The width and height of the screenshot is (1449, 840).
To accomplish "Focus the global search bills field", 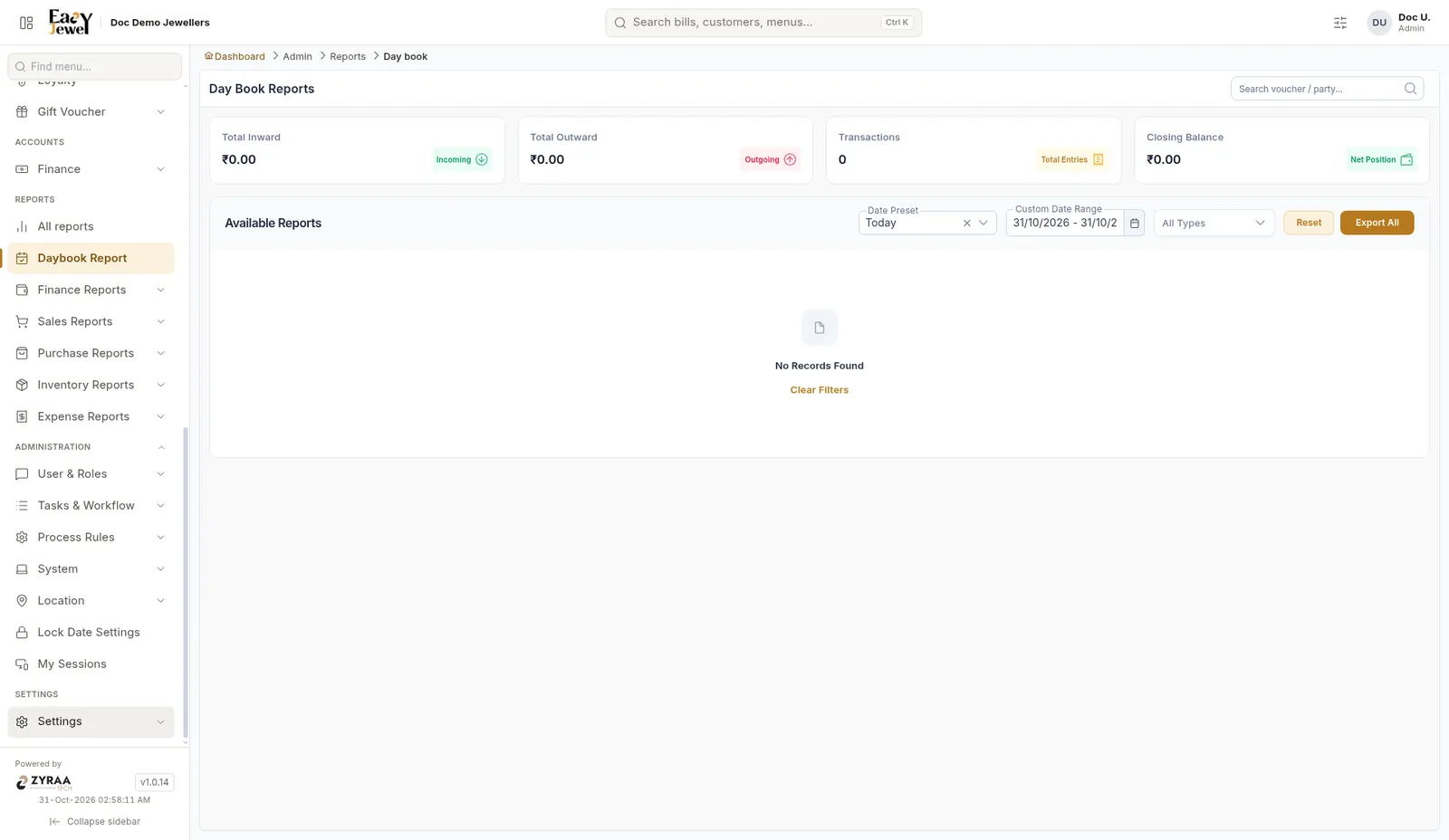I will (x=763, y=23).
